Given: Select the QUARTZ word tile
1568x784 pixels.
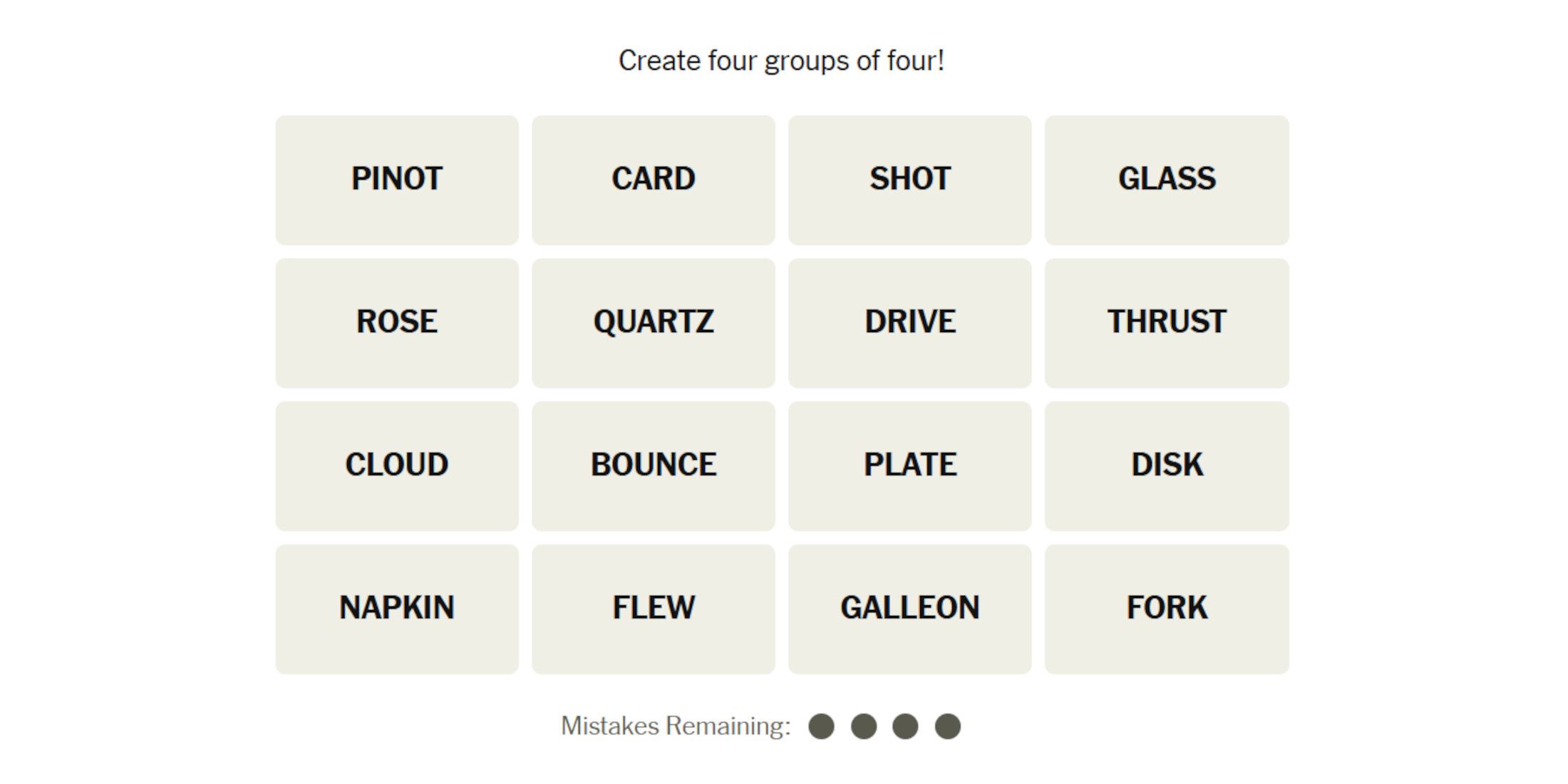Looking at the screenshot, I should coord(653,323).
